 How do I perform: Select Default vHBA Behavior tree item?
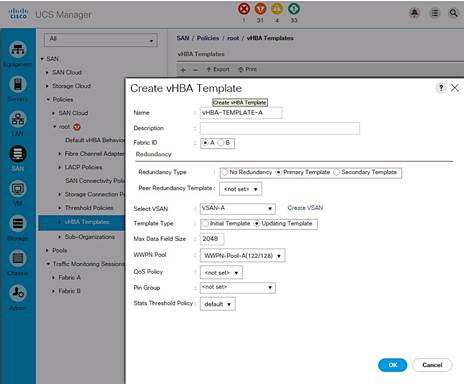click(95, 140)
